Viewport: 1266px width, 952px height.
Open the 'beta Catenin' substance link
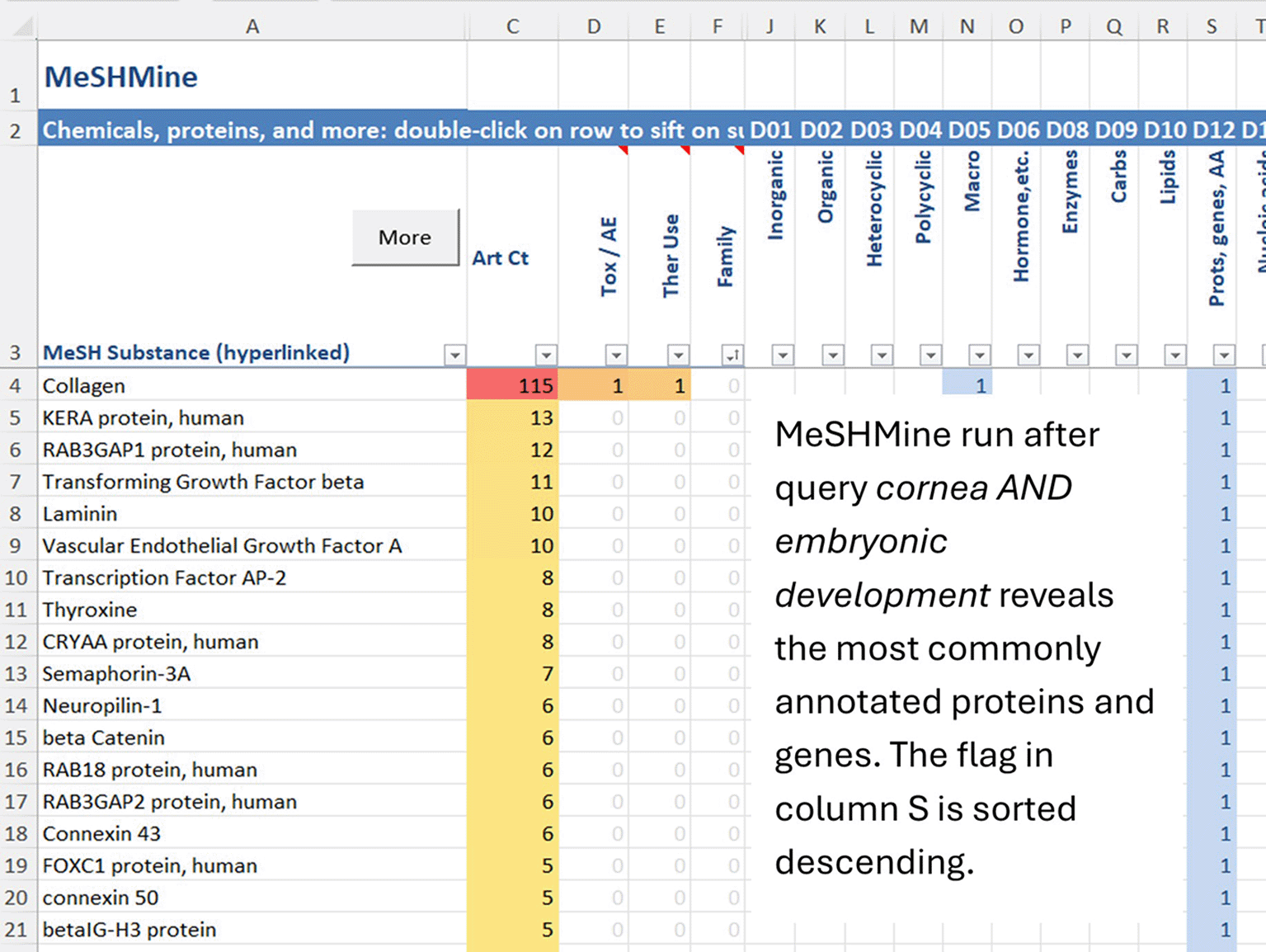click(x=104, y=738)
